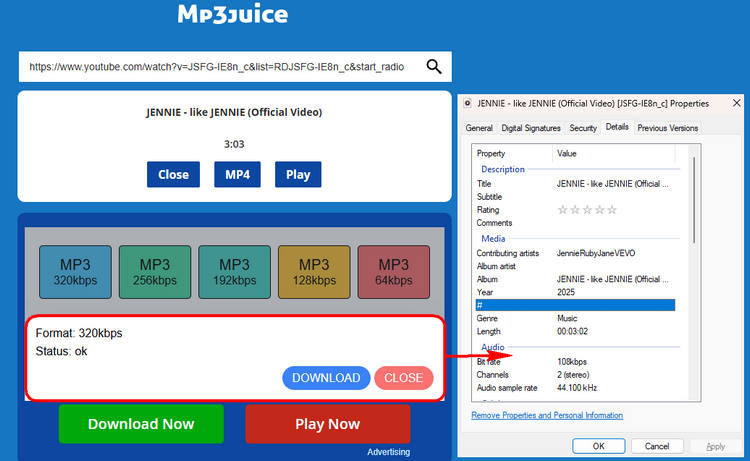Set the third rating star

pos(587,209)
